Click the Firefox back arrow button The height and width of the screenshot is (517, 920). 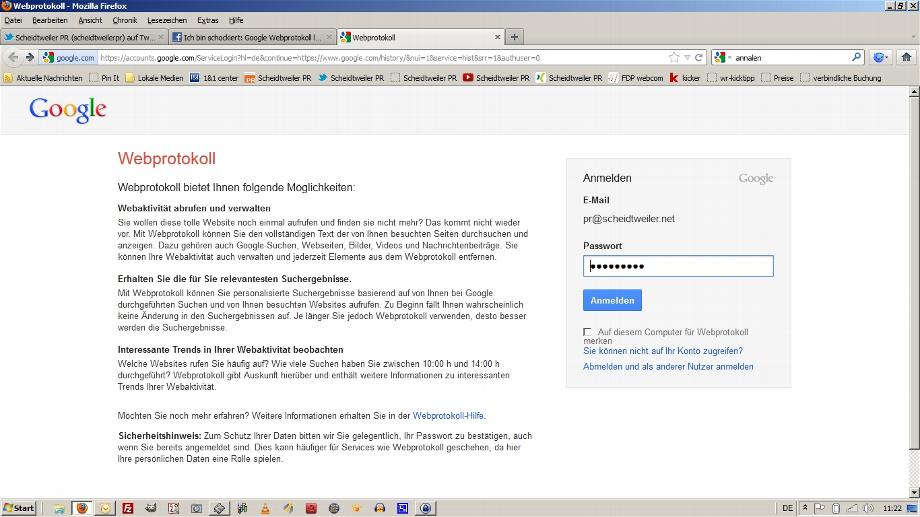tap(12, 58)
